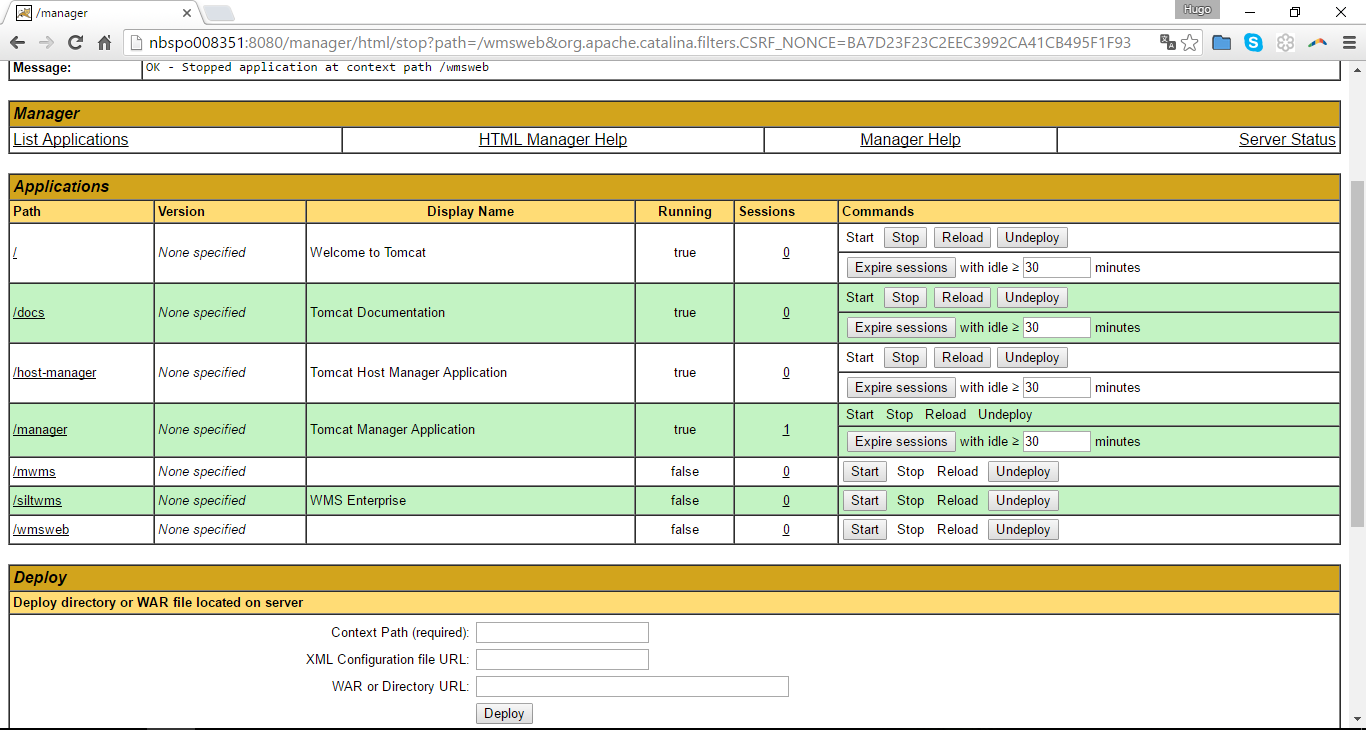This screenshot has height=730, width=1366.
Task: Start the /wmsweb application
Action: click(865, 529)
